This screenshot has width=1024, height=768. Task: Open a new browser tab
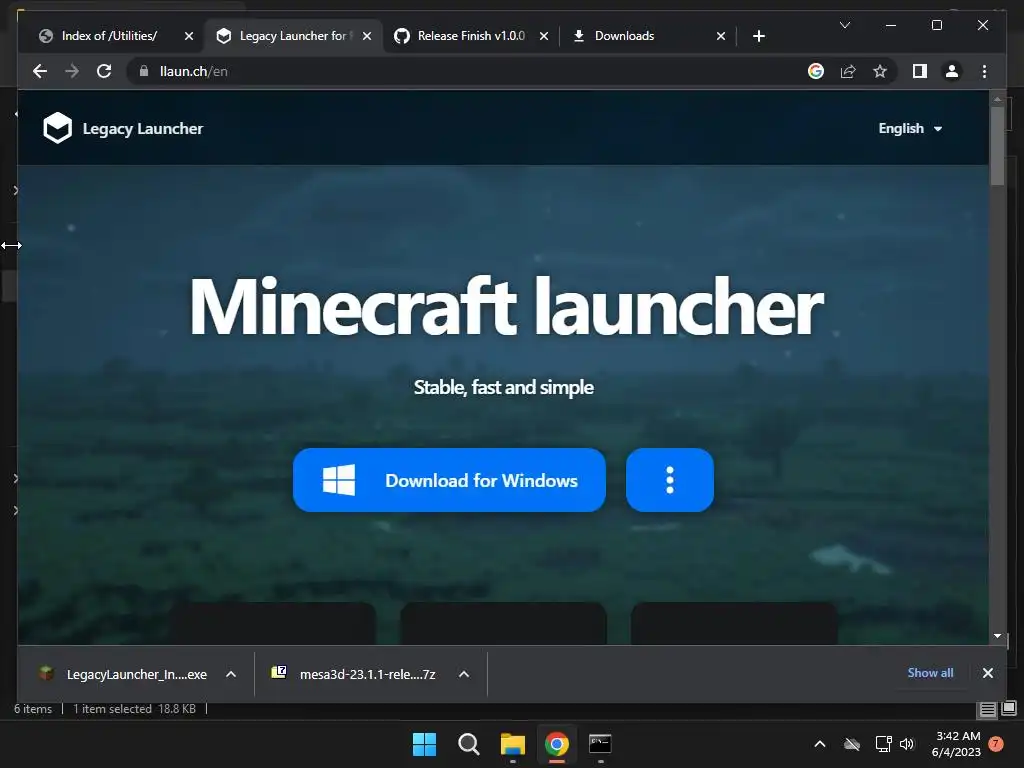click(758, 36)
